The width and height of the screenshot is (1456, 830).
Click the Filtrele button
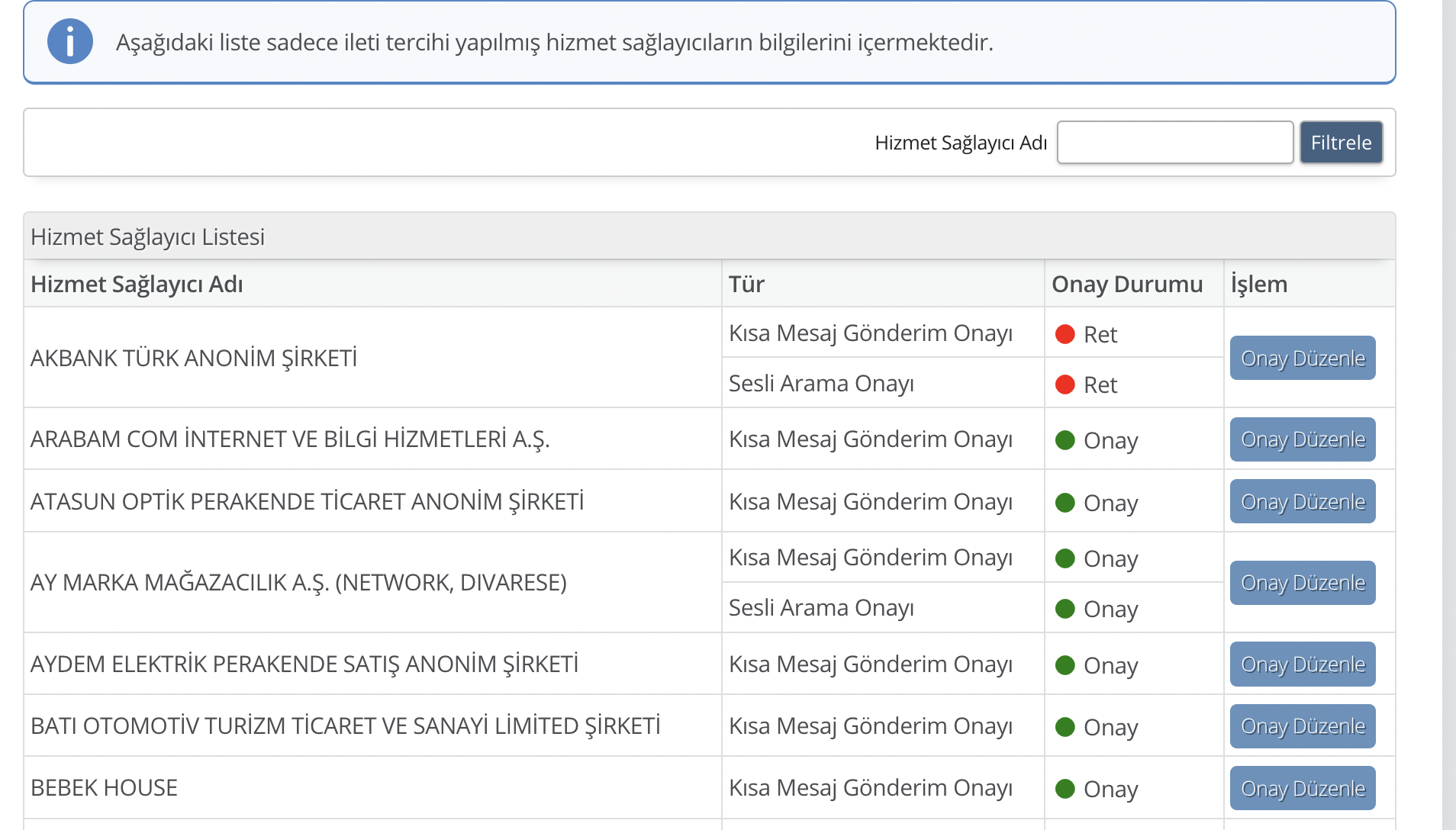click(x=1342, y=143)
